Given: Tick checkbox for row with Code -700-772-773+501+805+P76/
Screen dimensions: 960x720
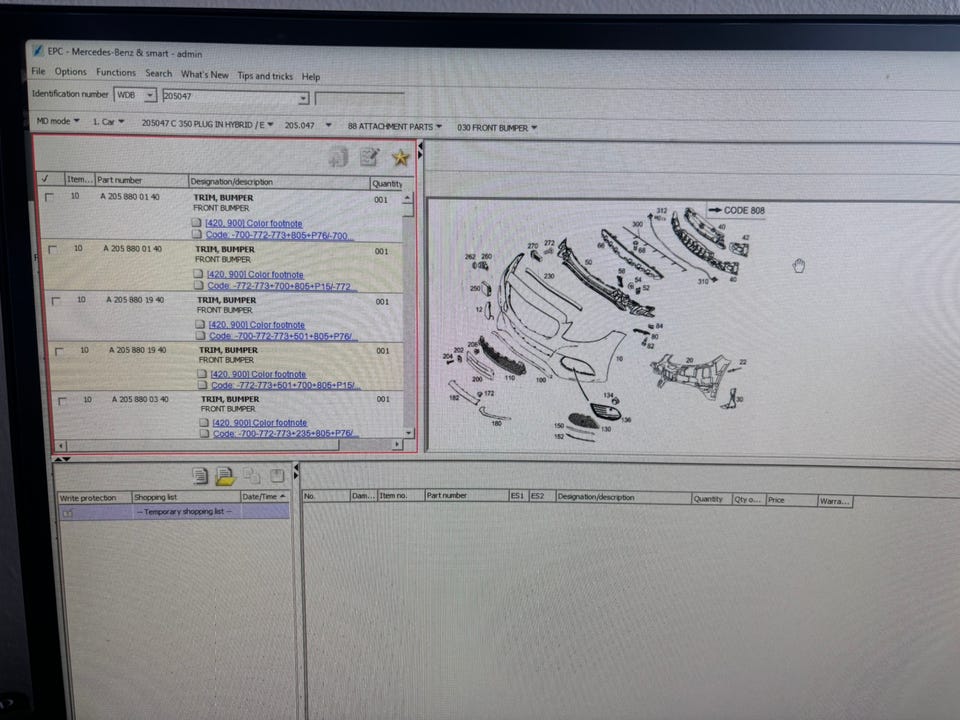Looking at the screenshot, I should (56, 301).
